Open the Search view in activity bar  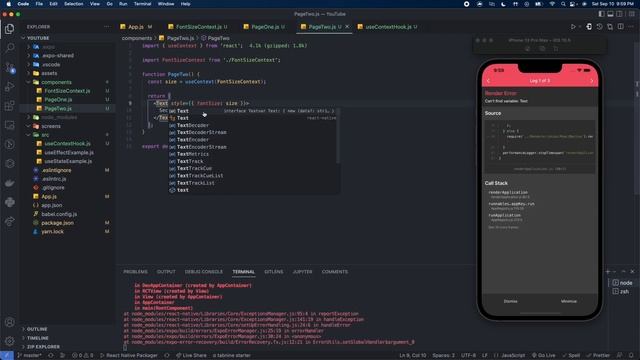9,48
